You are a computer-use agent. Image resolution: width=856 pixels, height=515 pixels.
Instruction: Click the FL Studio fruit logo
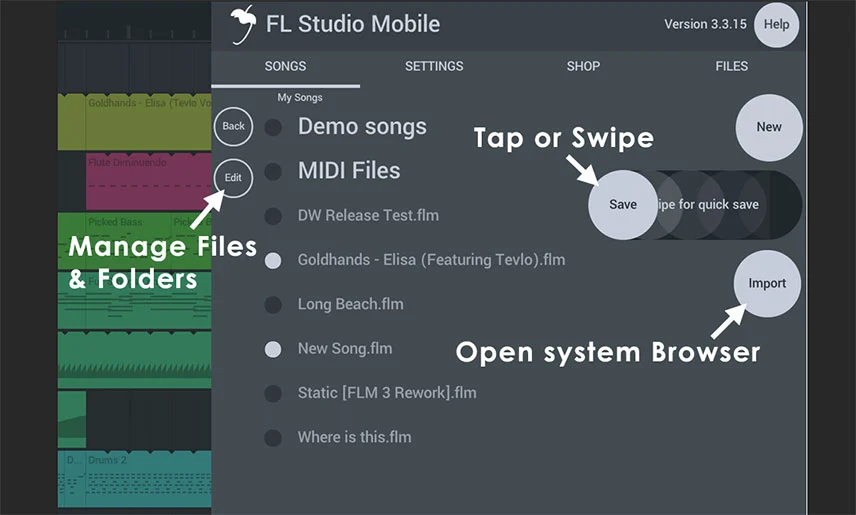point(243,24)
